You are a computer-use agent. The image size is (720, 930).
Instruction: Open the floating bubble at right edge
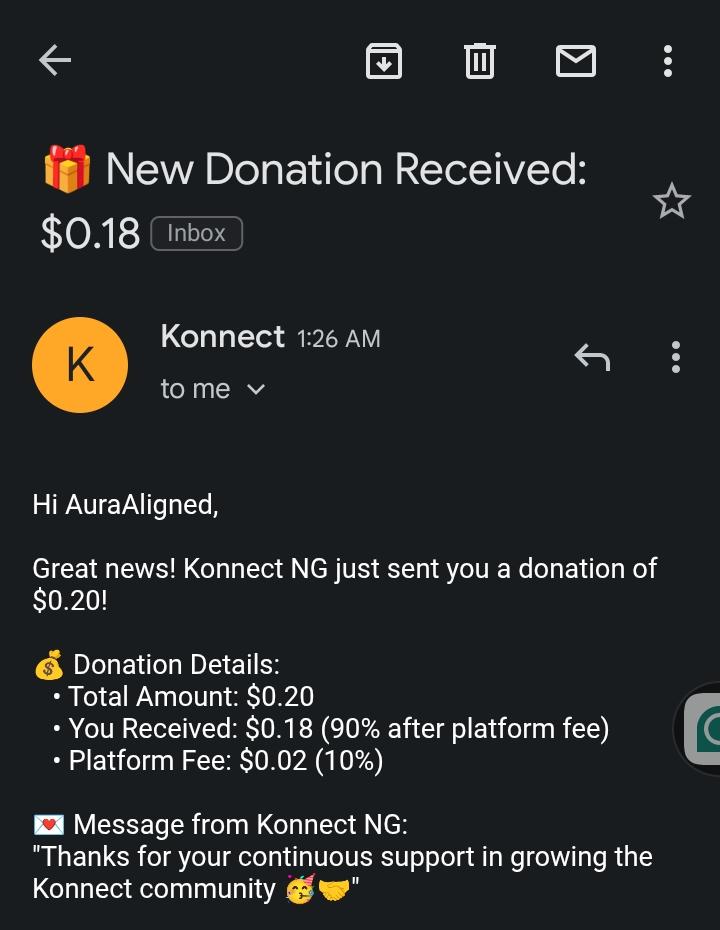[702, 728]
